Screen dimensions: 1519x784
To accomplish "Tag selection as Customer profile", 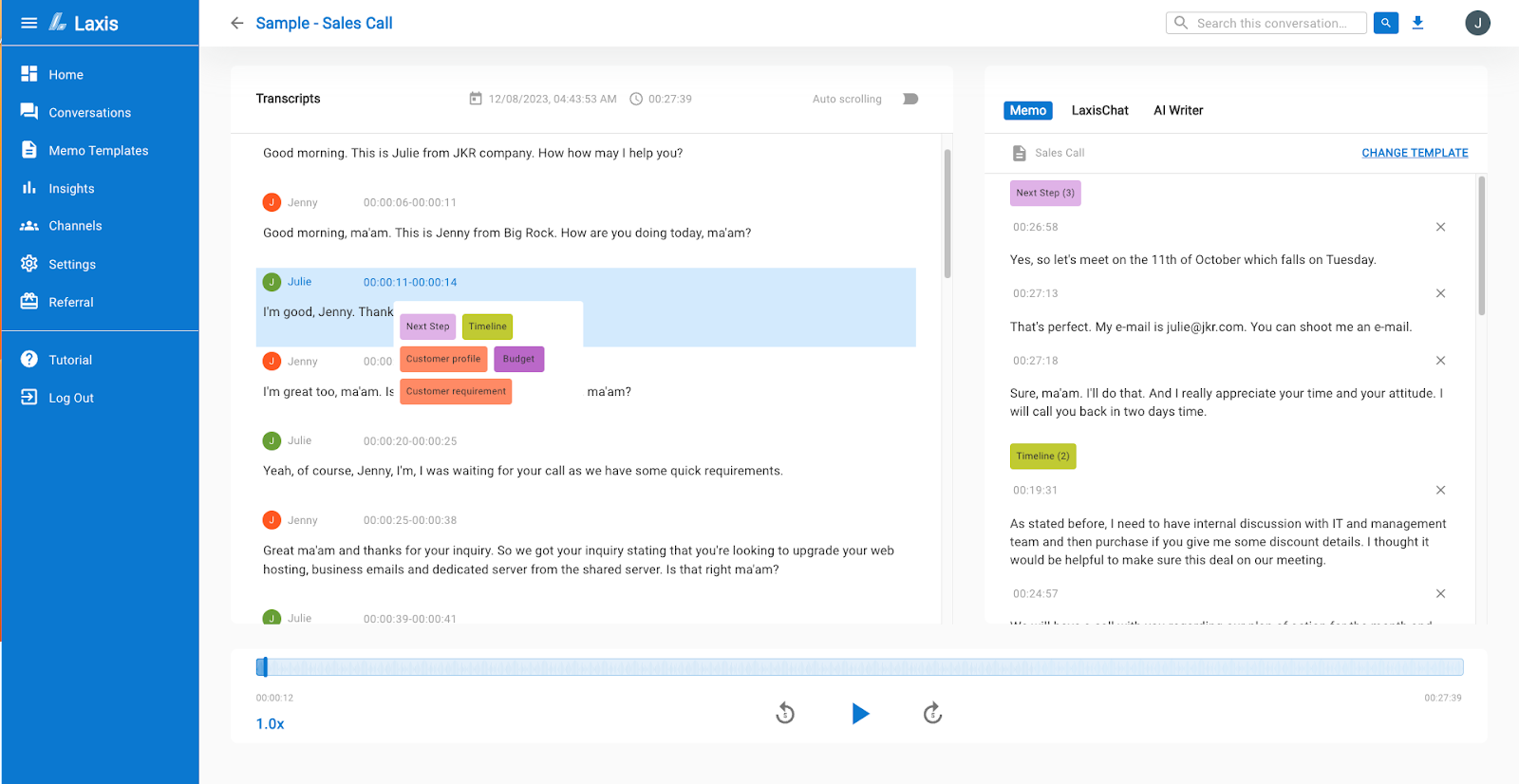I will [x=443, y=359].
